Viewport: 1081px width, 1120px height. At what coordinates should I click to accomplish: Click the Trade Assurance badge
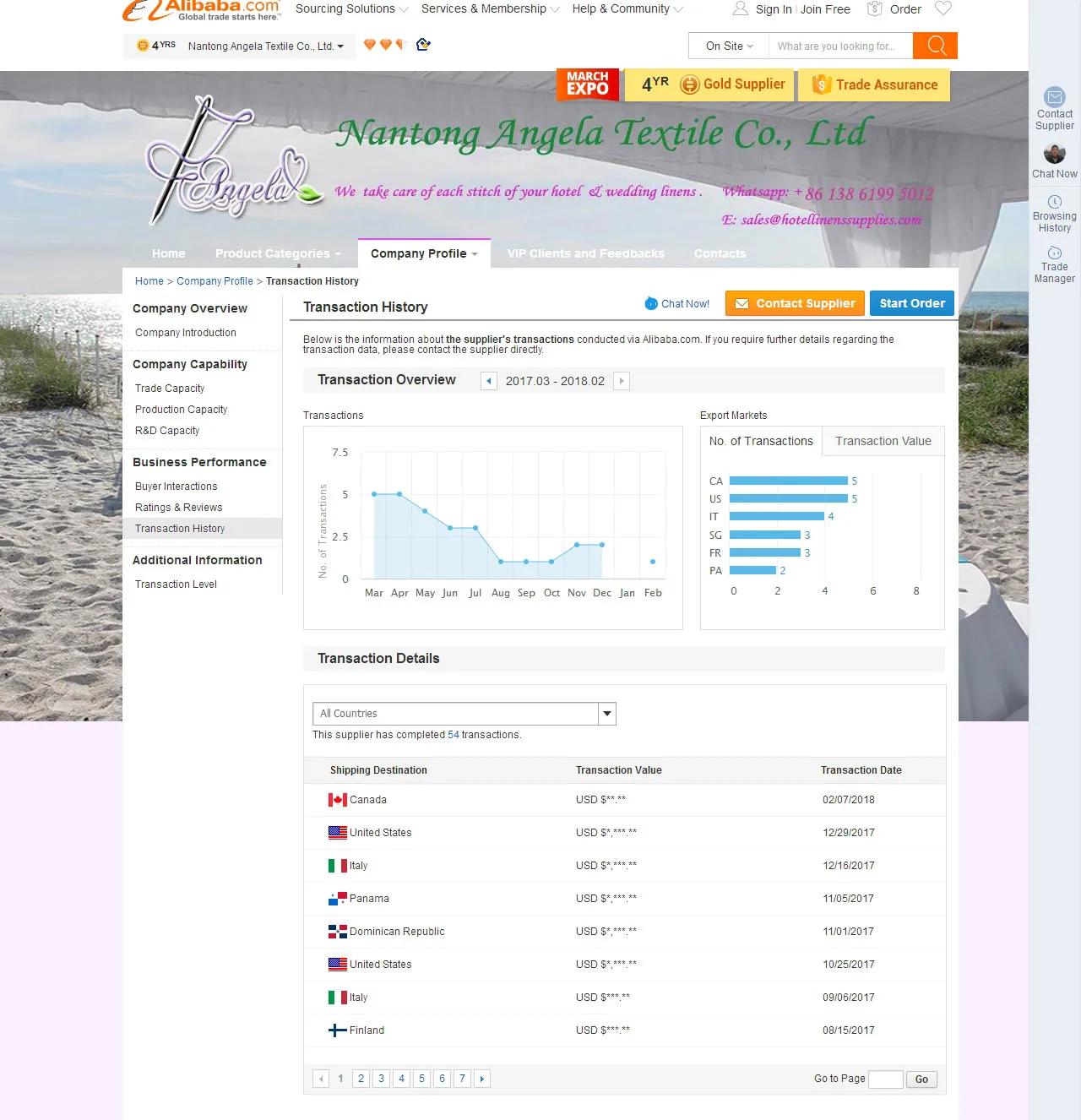pos(874,84)
